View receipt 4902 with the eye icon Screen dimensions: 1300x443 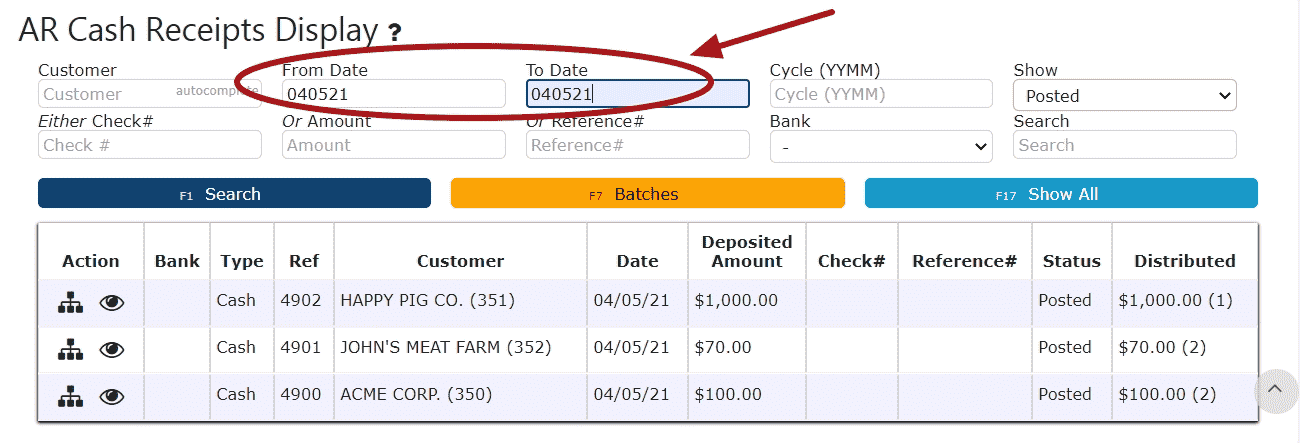pos(112,301)
